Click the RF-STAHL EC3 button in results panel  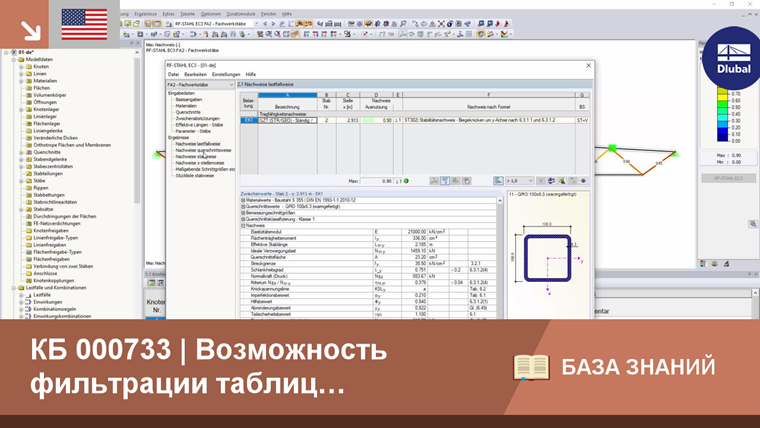728,178
